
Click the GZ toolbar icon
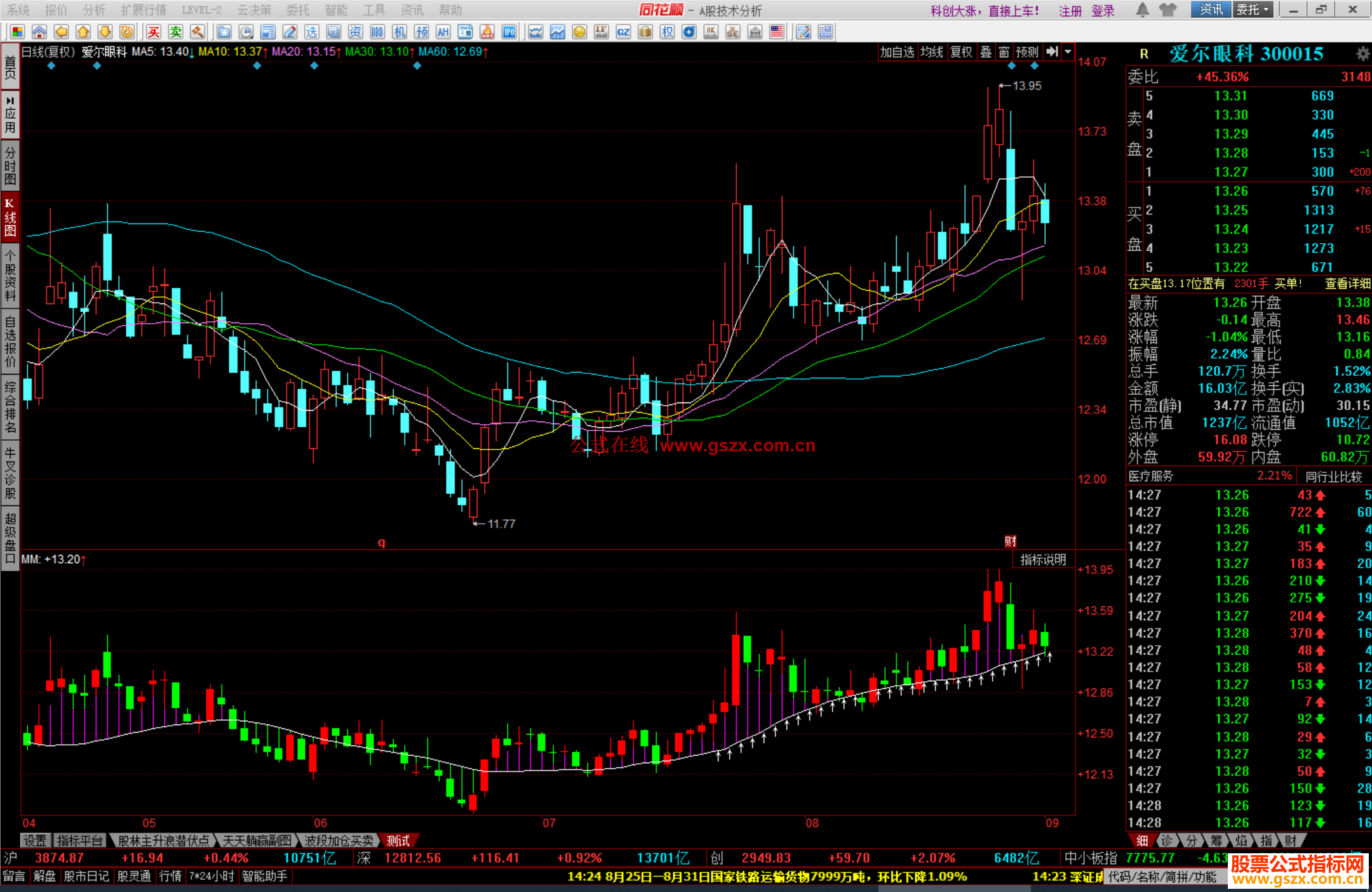[623, 32]
